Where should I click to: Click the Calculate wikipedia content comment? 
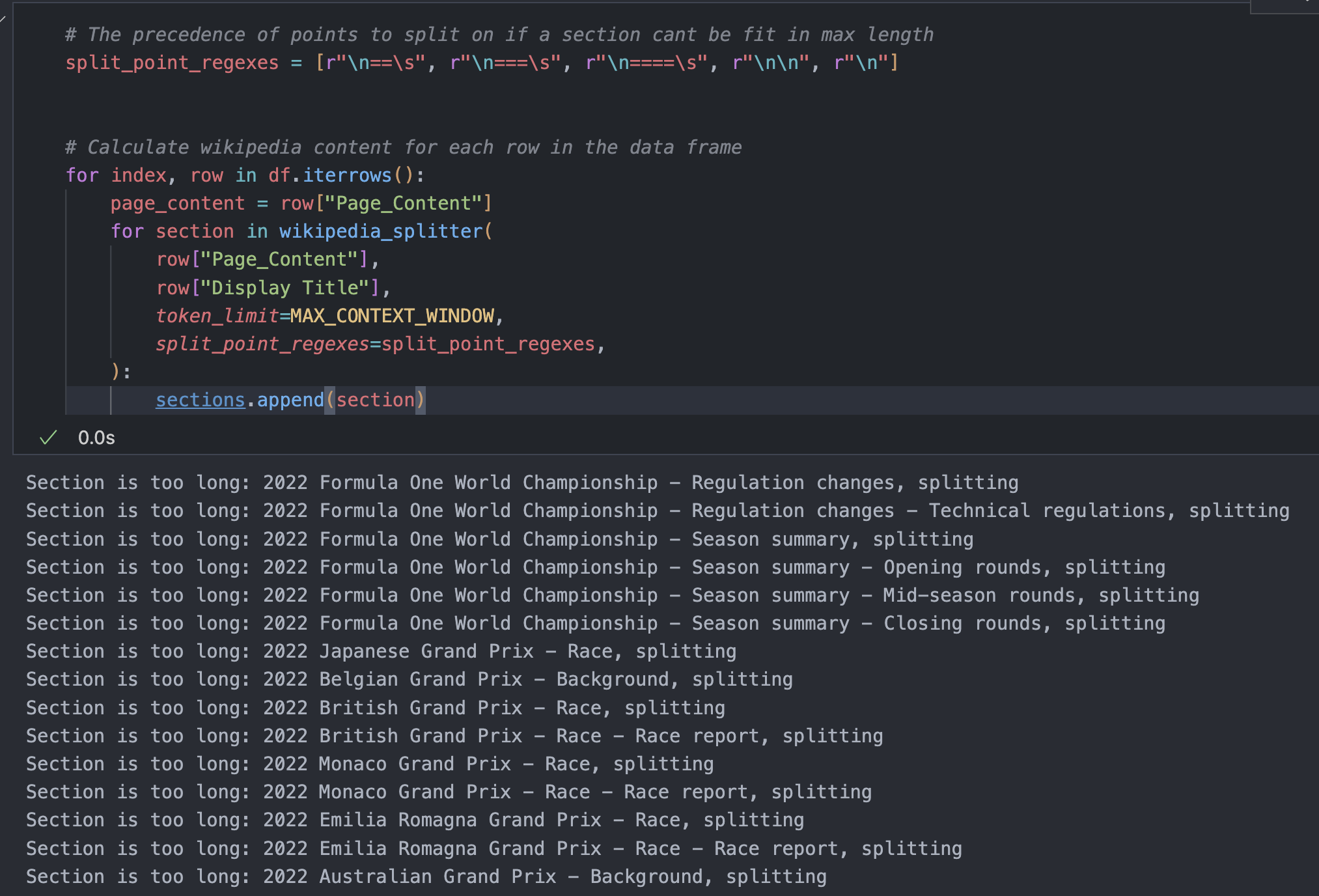(404, 147)
